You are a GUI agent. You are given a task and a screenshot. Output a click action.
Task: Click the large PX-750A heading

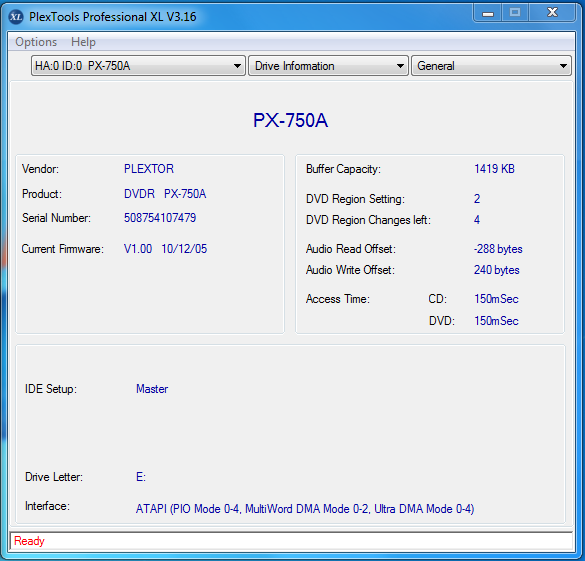coord(290,120)
